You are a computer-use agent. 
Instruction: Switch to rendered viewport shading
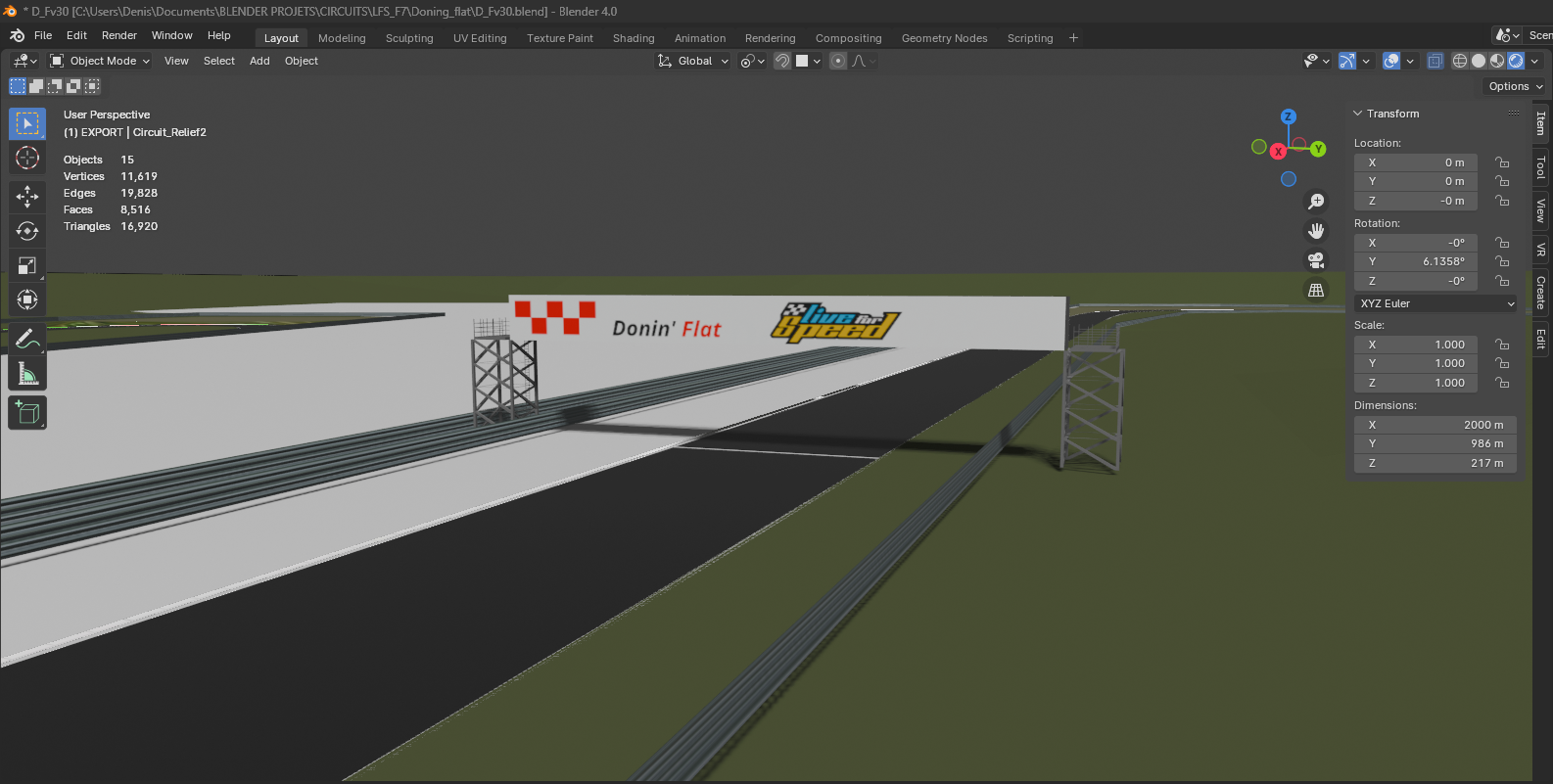pos(1516,61)
